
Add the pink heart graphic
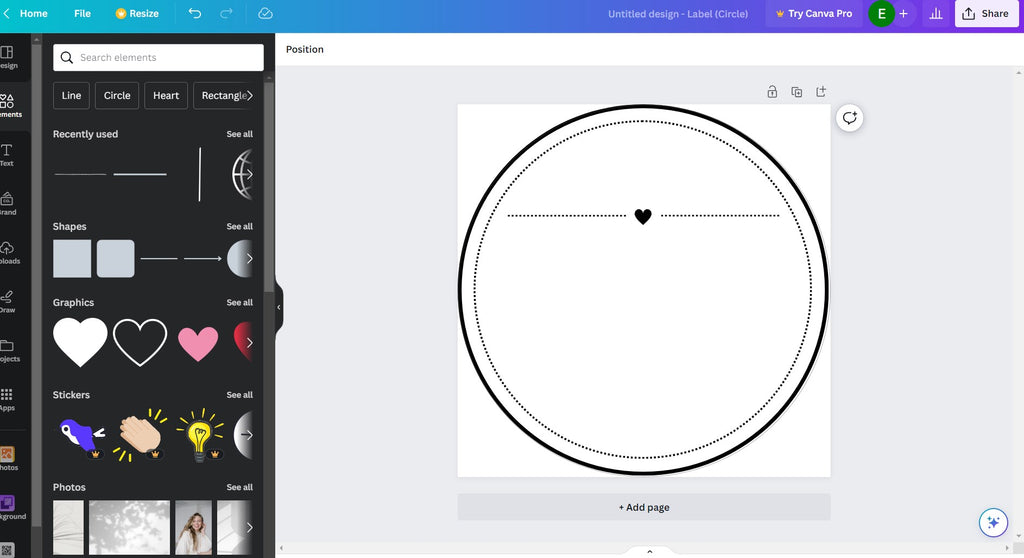click(x=198, y=344)
